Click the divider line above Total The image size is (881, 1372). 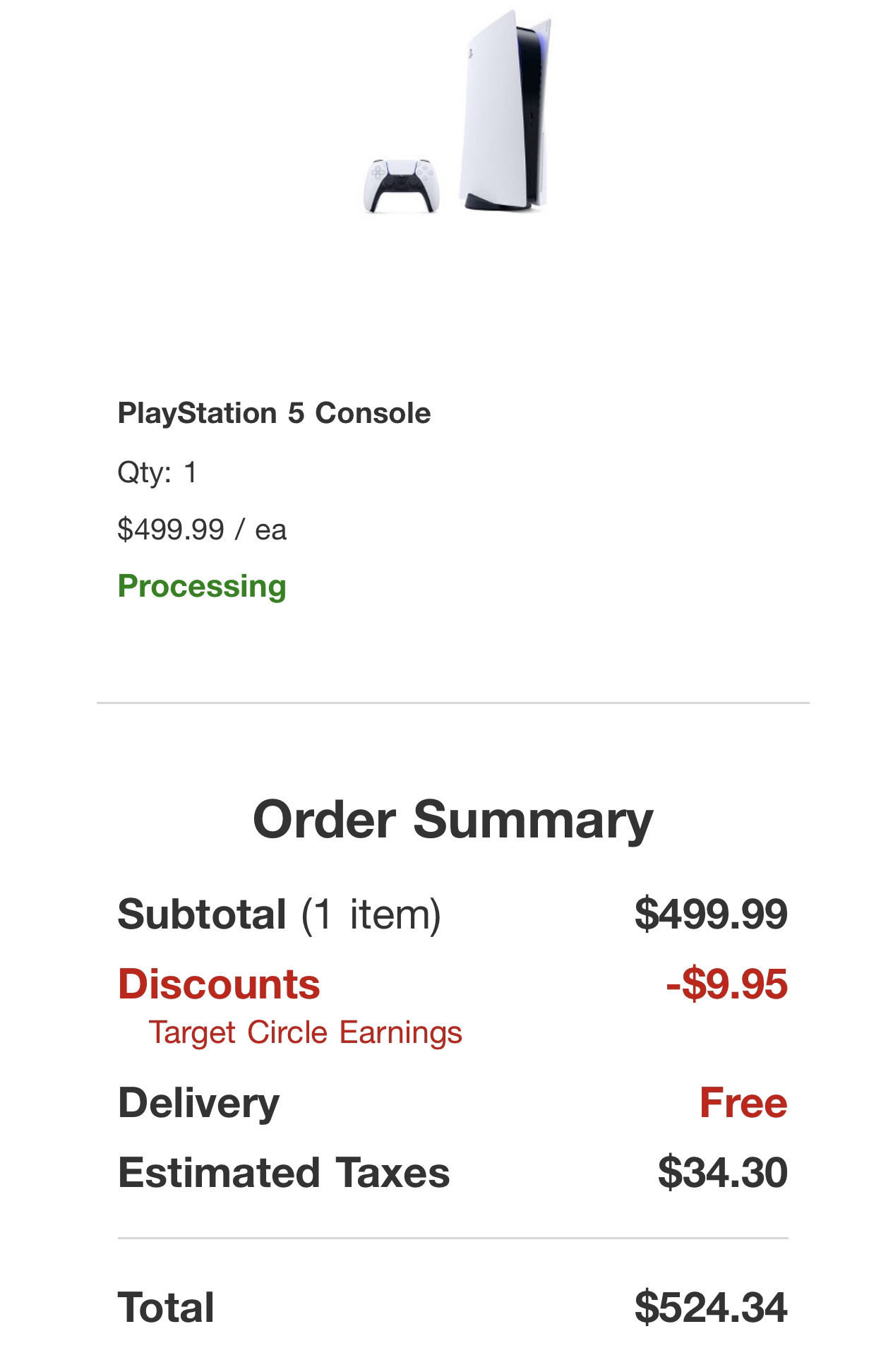[453, 1238]
